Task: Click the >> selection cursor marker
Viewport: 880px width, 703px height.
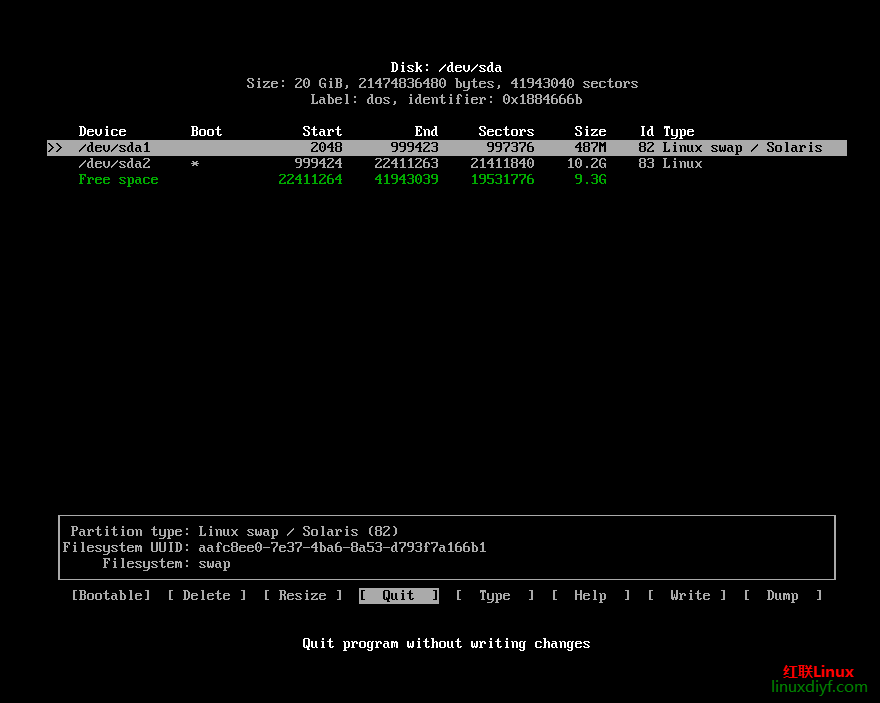Action: (x=54, y=147)
